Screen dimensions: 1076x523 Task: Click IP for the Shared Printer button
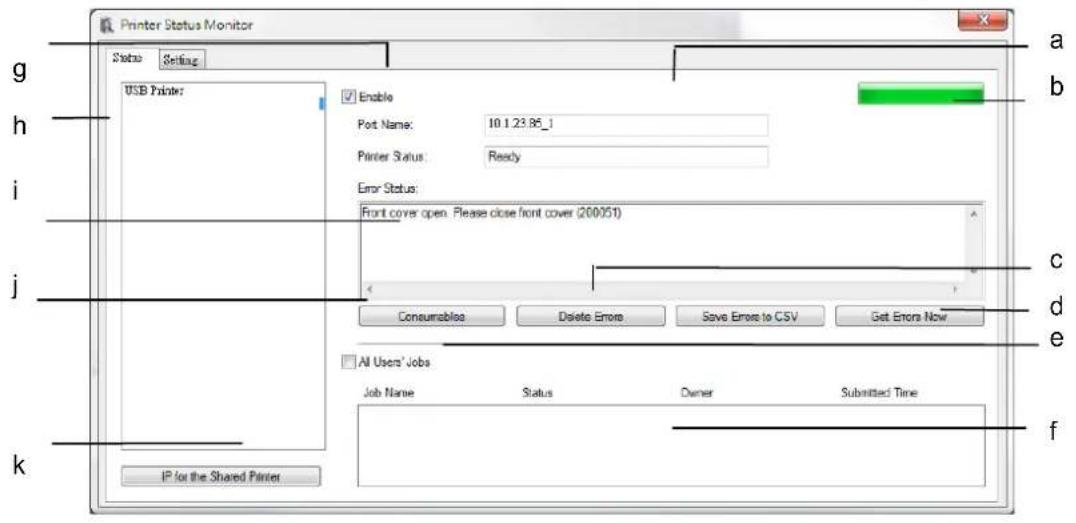tap(221, 476)
